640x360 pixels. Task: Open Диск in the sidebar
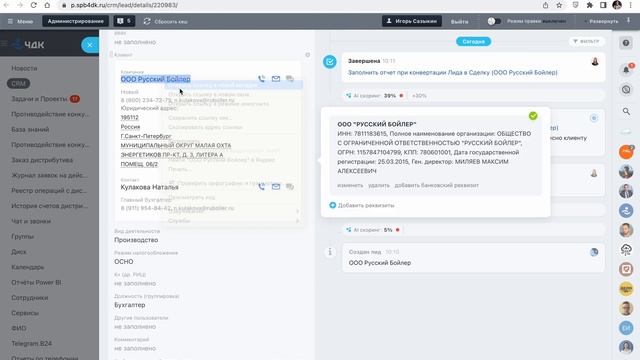[19, 252]
